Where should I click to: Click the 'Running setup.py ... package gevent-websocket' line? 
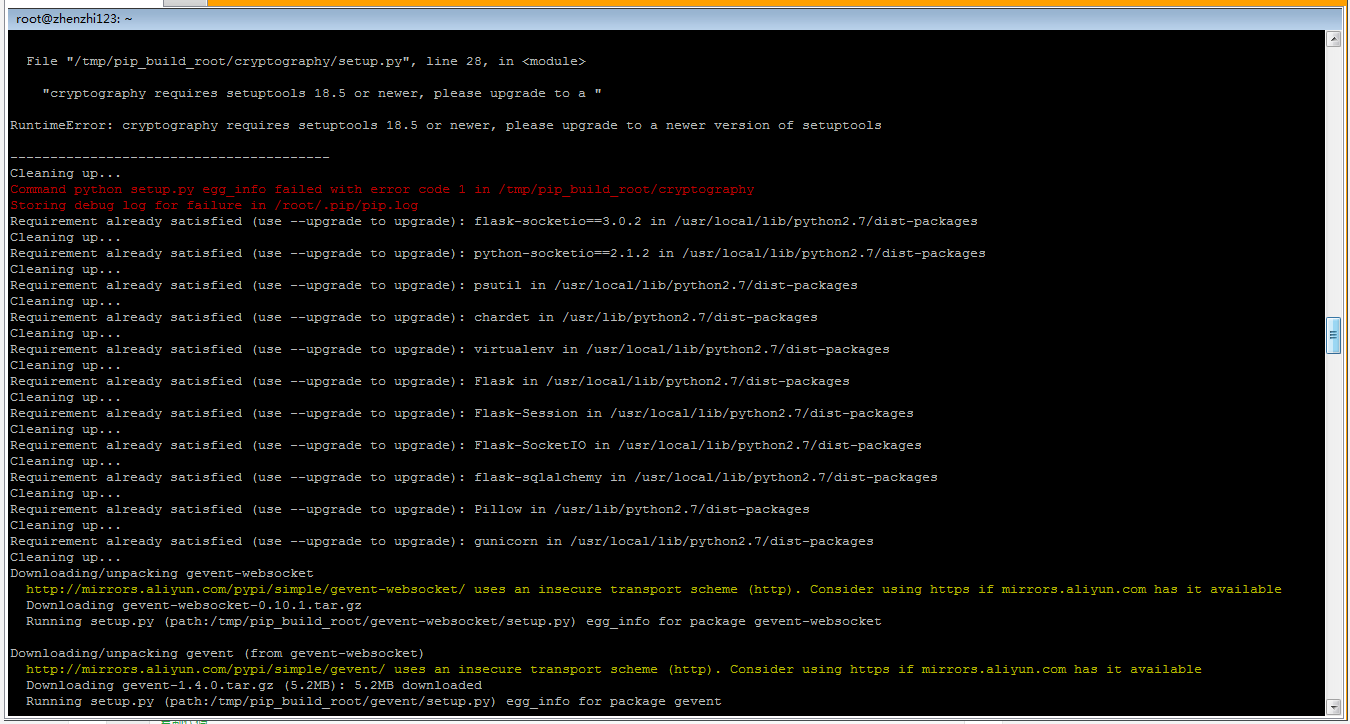pyautogui.click(x=454, y=622)
